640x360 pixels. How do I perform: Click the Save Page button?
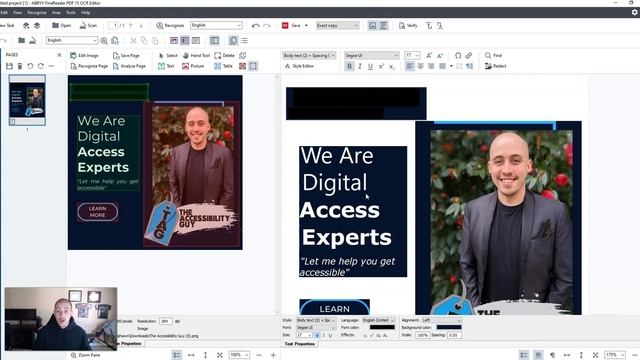click(x=126, y=55)
